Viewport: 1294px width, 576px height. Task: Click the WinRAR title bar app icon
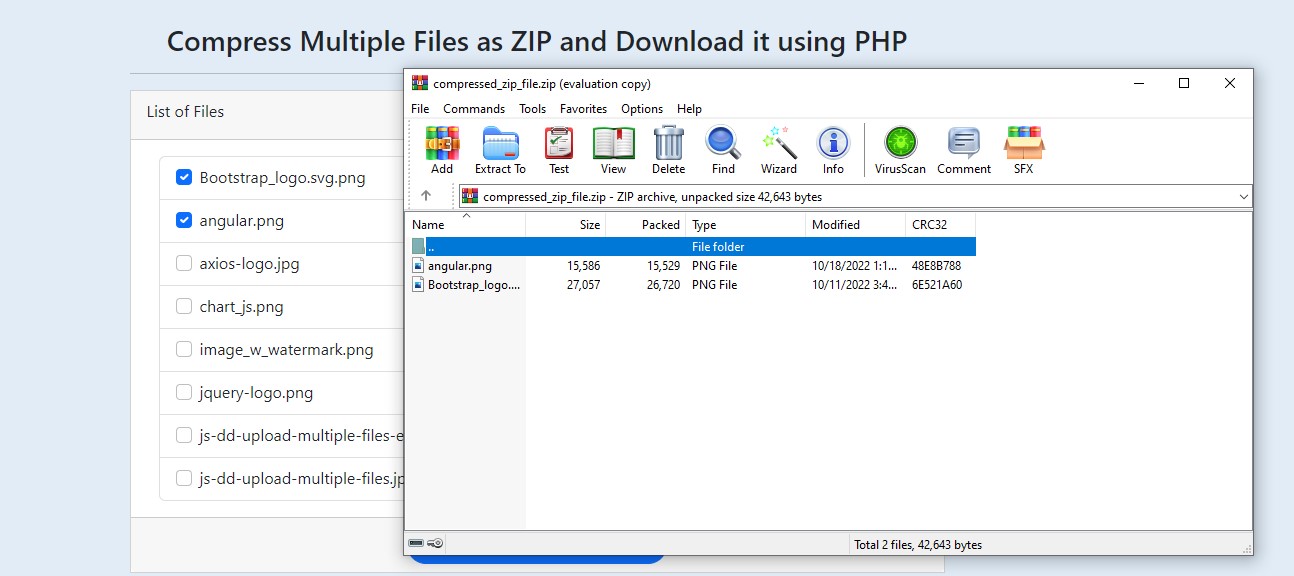point(420,83)
